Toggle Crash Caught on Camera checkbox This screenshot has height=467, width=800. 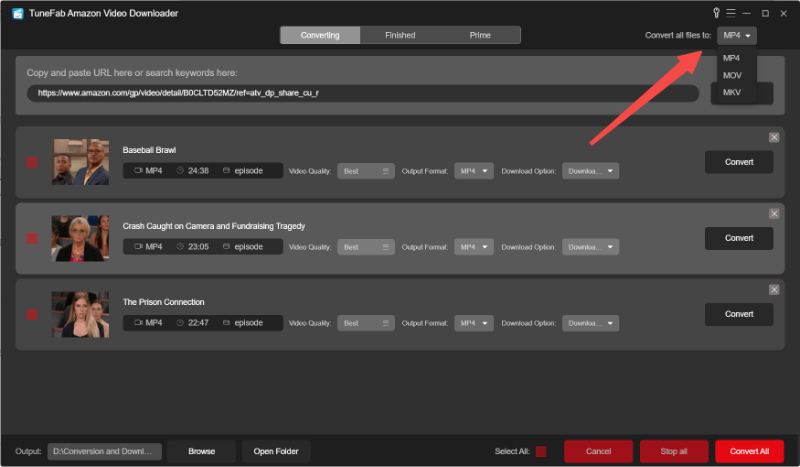pos(32,238)
